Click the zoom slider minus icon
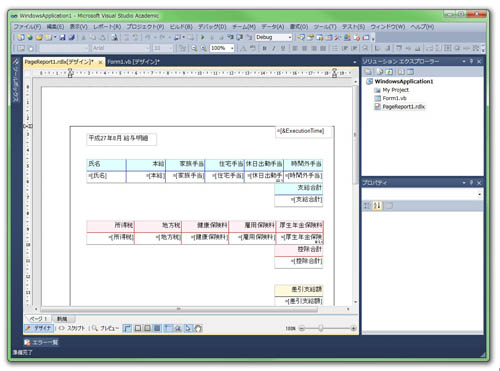This screenshot has height=371, width=500. tap(302, 329)
